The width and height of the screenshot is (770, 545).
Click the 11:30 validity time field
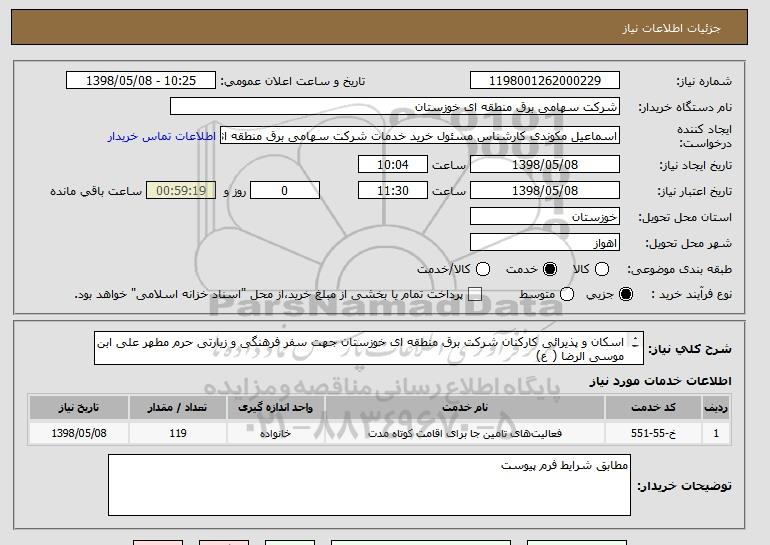tap(392, 190)
